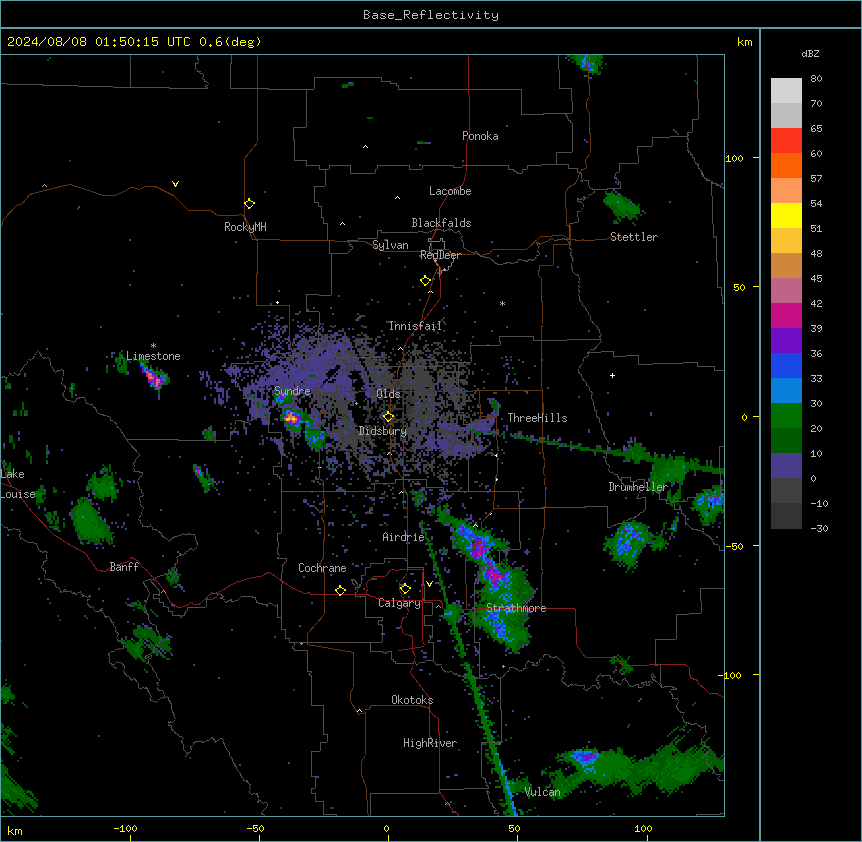862x842 pixels.
Task: Click the Banff label
Action: (x=124, y=567)
